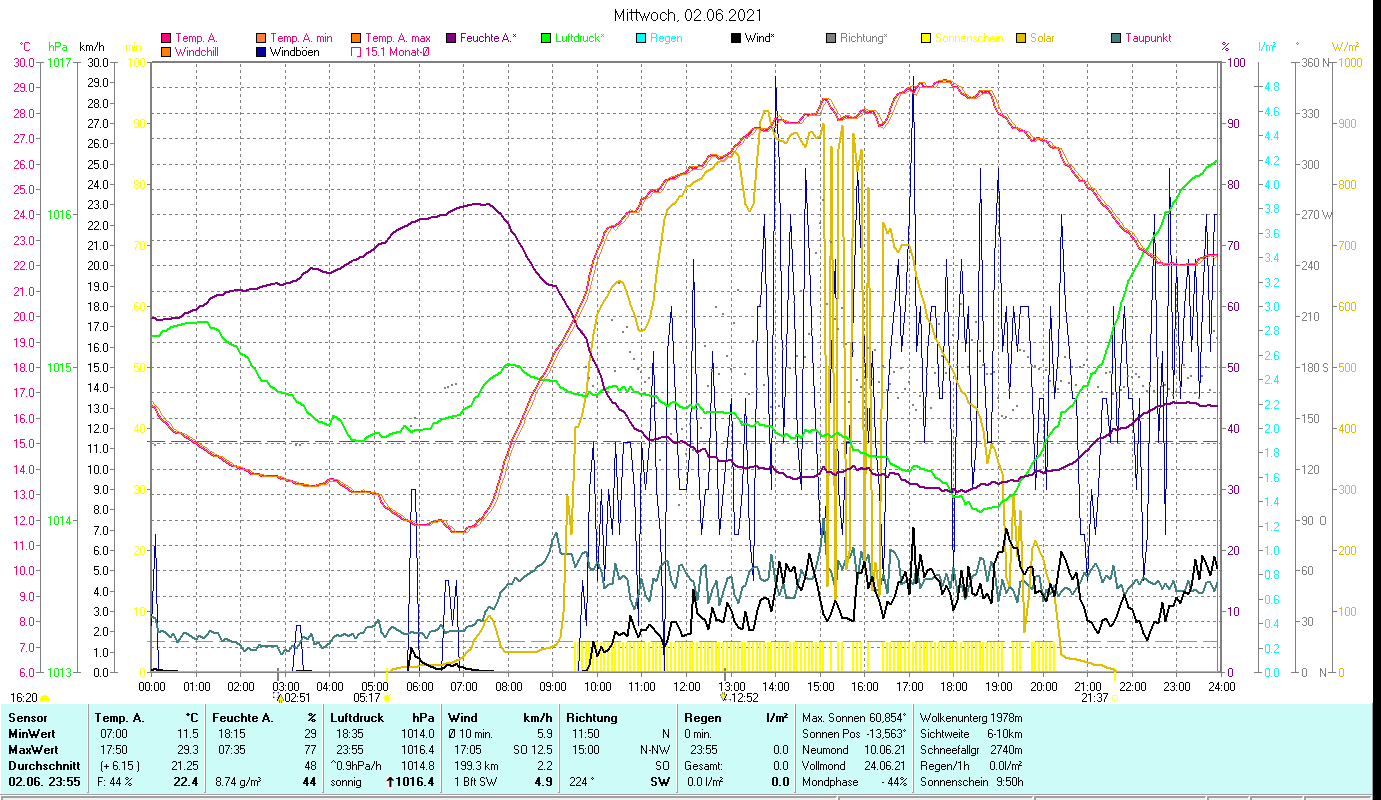Click the wind gust value 'SO 12.5'
This screenshot has height=800, width=1381.
coord(533,750)
